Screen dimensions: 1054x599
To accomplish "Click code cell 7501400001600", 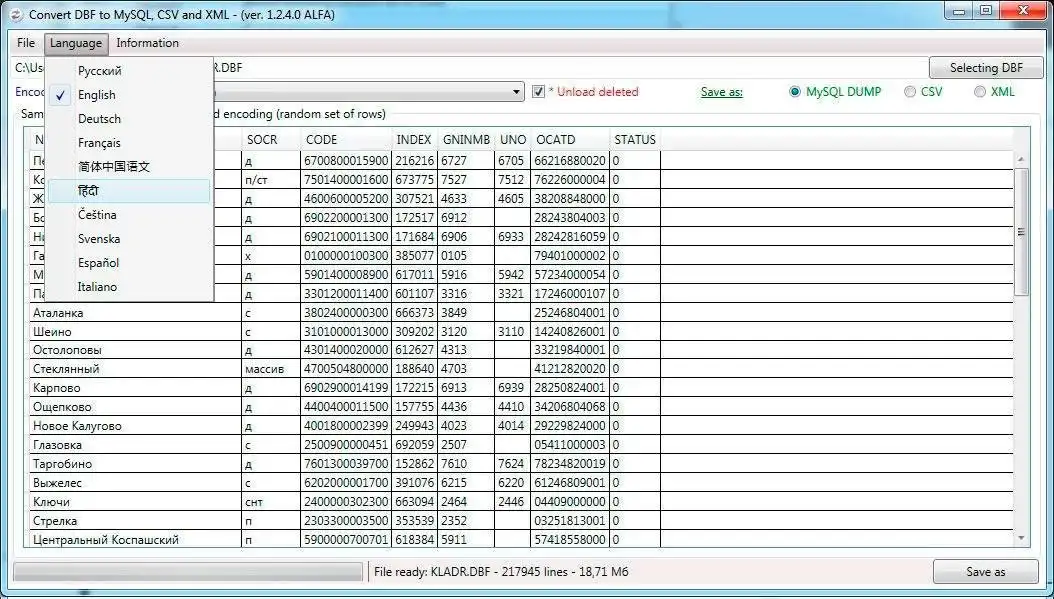I will click(x=346, y=179).
